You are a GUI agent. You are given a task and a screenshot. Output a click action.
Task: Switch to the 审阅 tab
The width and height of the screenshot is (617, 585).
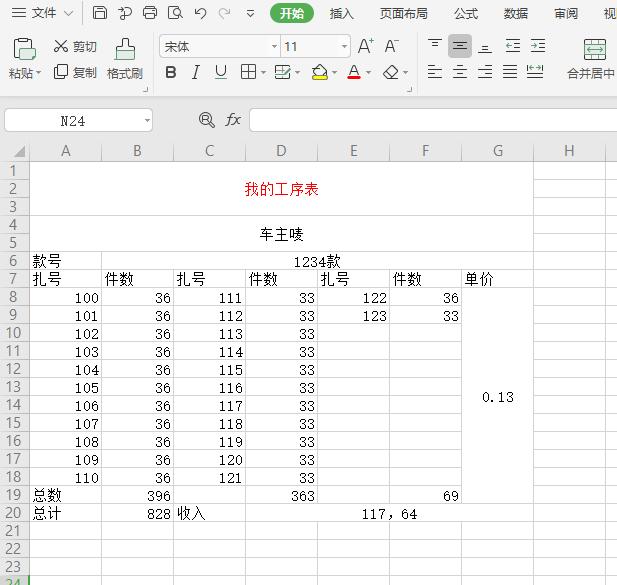(x=566, y=14)
